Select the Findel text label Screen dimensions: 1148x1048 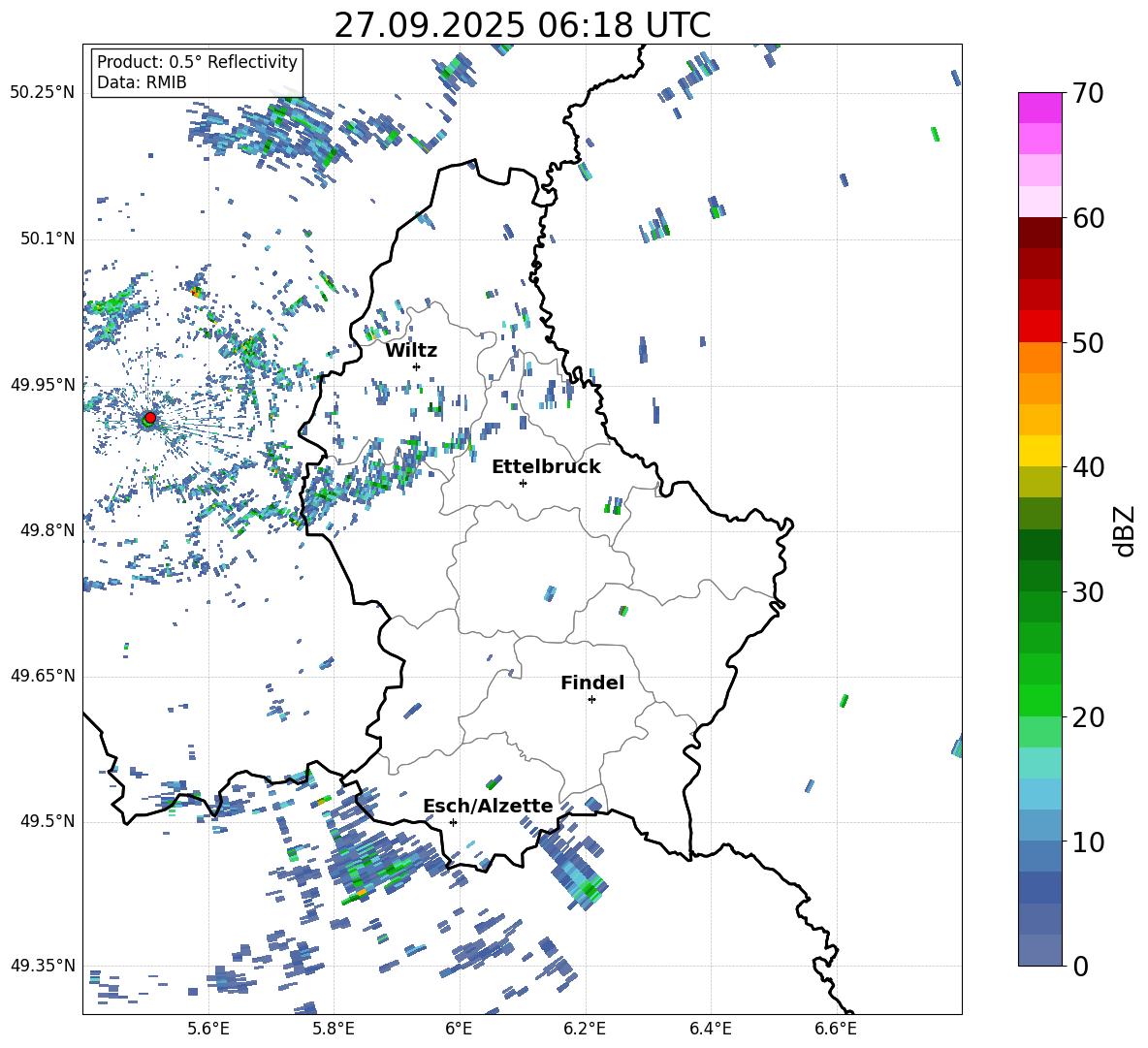tap(592, 683)
